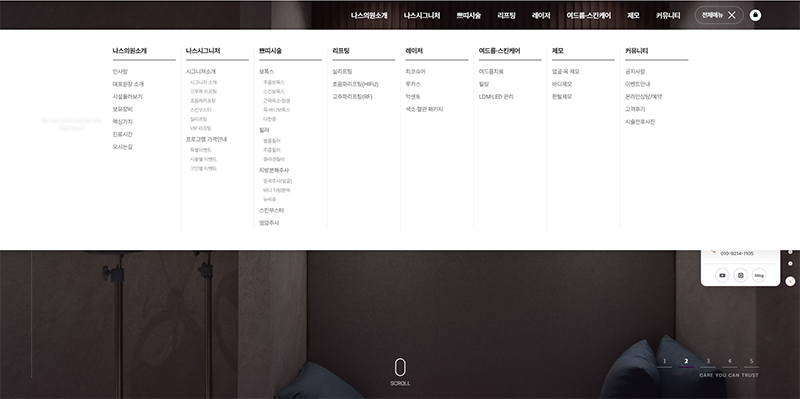The width and height of the screenshot is (800, 399).
Task: Click 대표원장 소개 link
Action: [128, 84]
